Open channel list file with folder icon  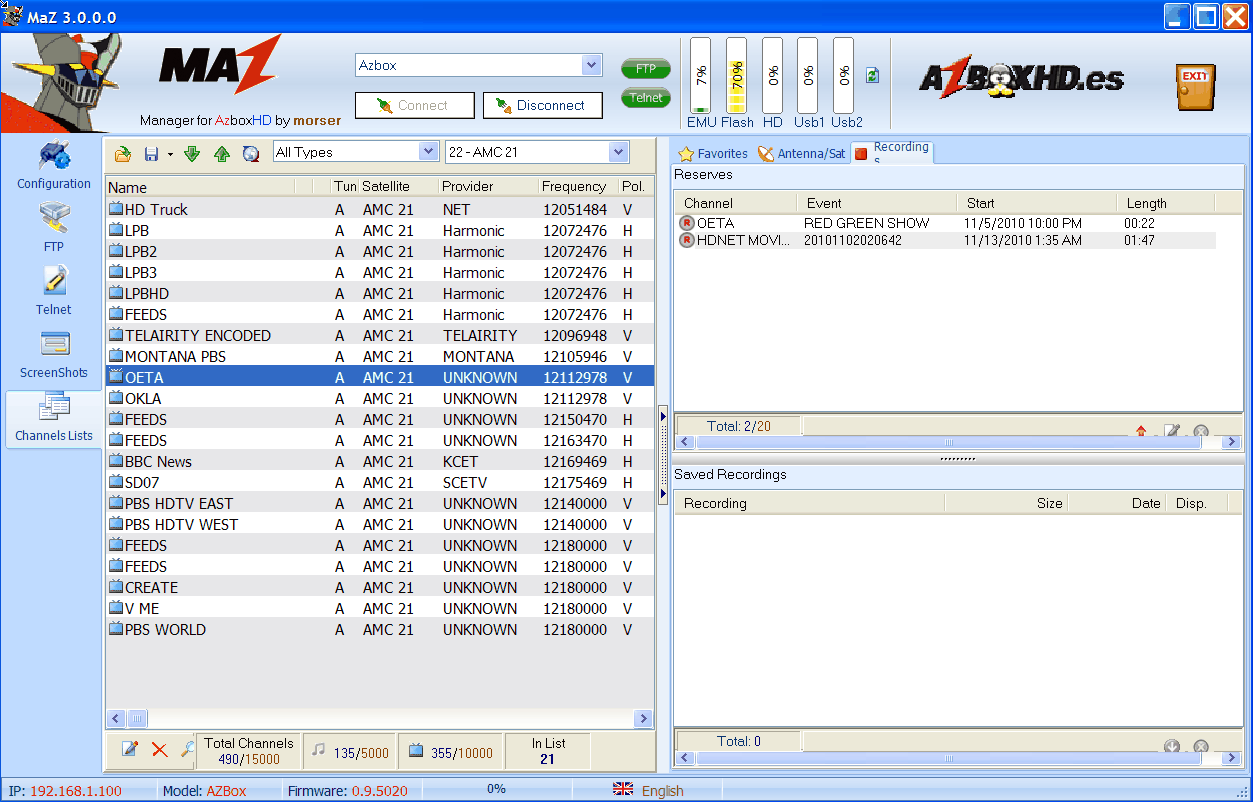(123, 154)
